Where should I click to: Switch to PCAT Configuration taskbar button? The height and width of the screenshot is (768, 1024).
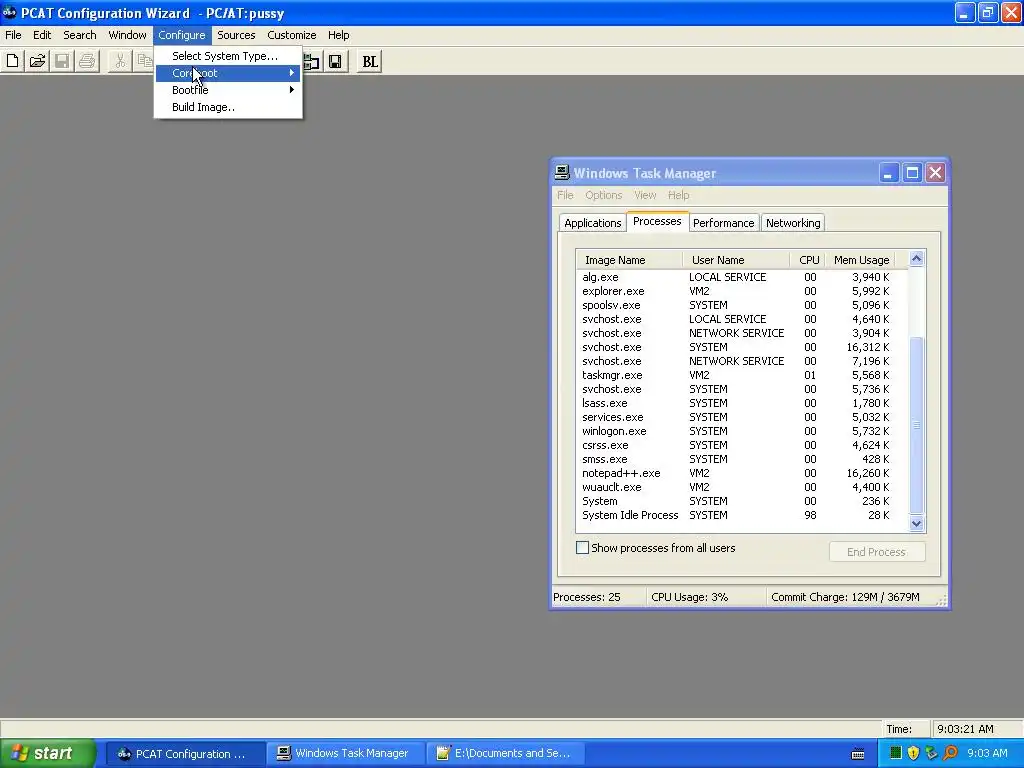coord(185,754)
